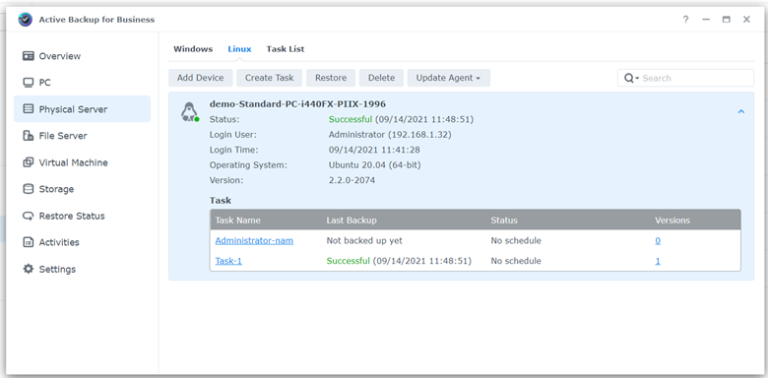Open the Activities section in sidebar

click(82, 242)
